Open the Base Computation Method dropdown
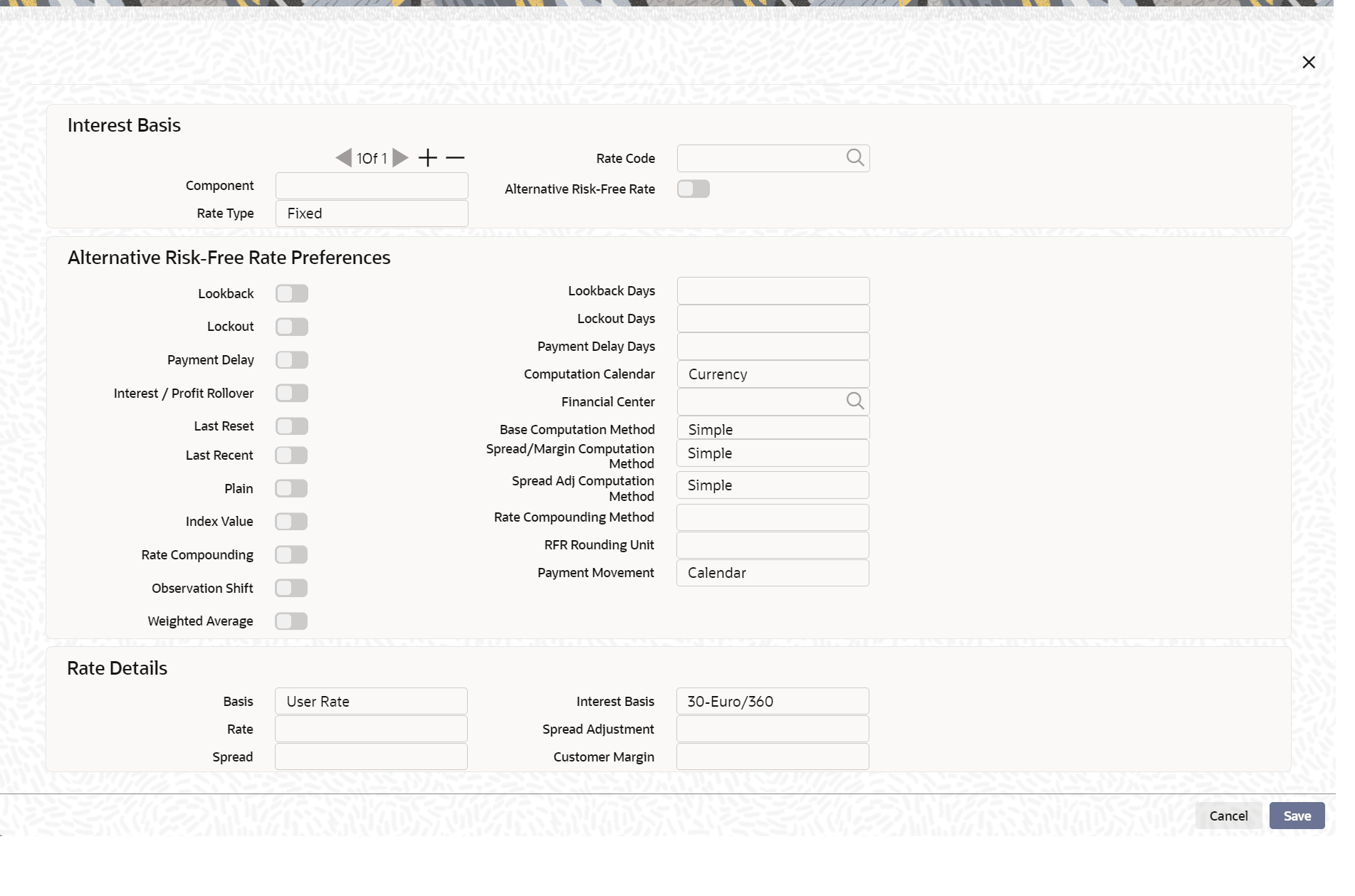Viewport: 1355px width, 896px height. coord(773,428)
